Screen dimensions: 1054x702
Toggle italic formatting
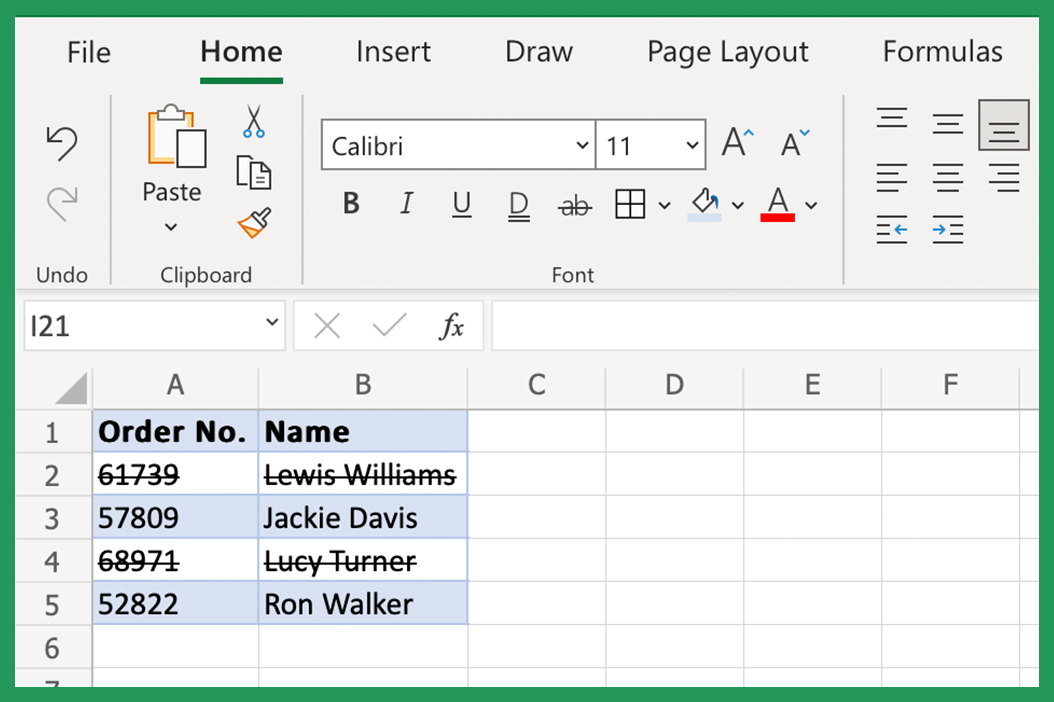[406, 203]
